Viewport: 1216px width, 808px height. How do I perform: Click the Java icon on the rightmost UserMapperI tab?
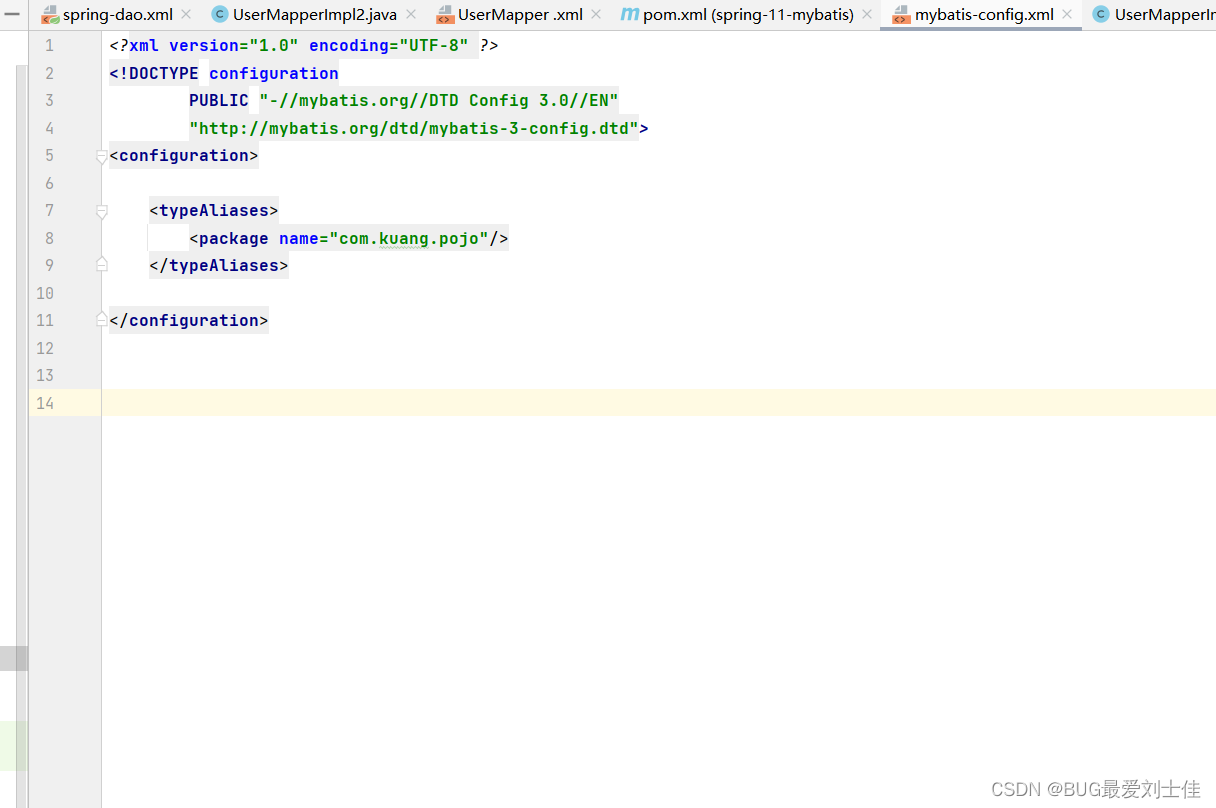[x=1102, y=14]
